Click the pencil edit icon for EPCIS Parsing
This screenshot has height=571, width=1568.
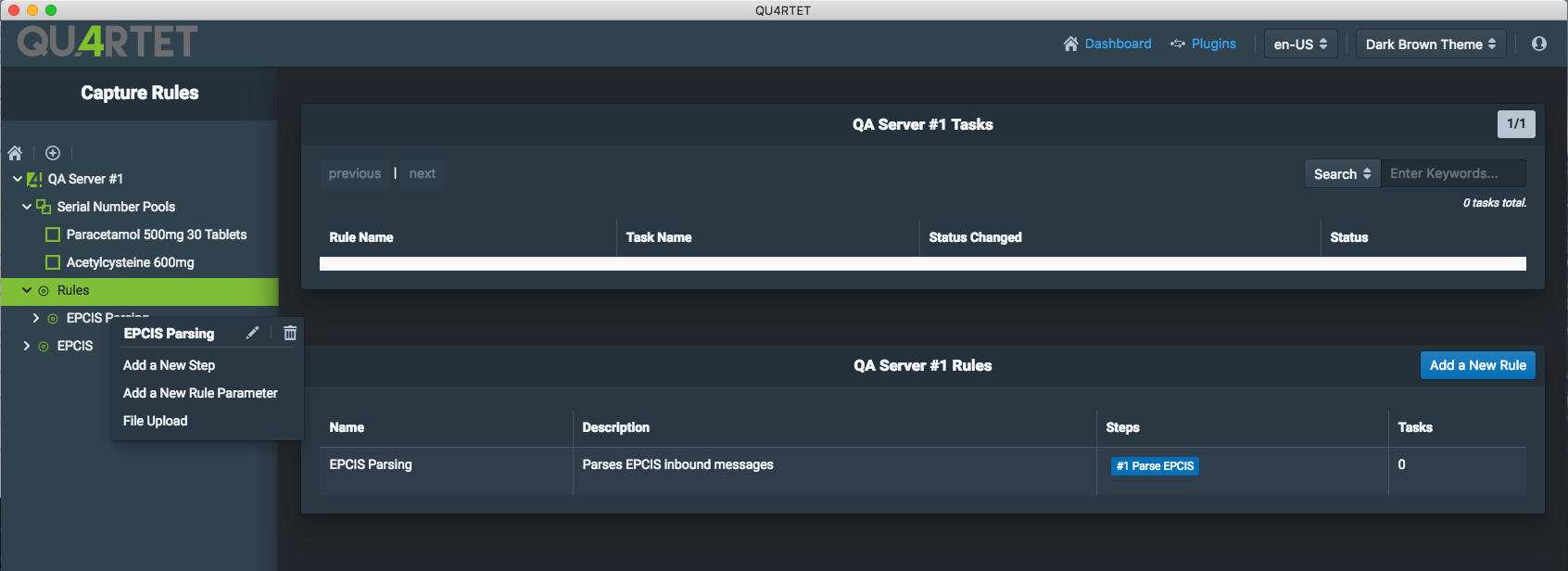tap(252, 333)
